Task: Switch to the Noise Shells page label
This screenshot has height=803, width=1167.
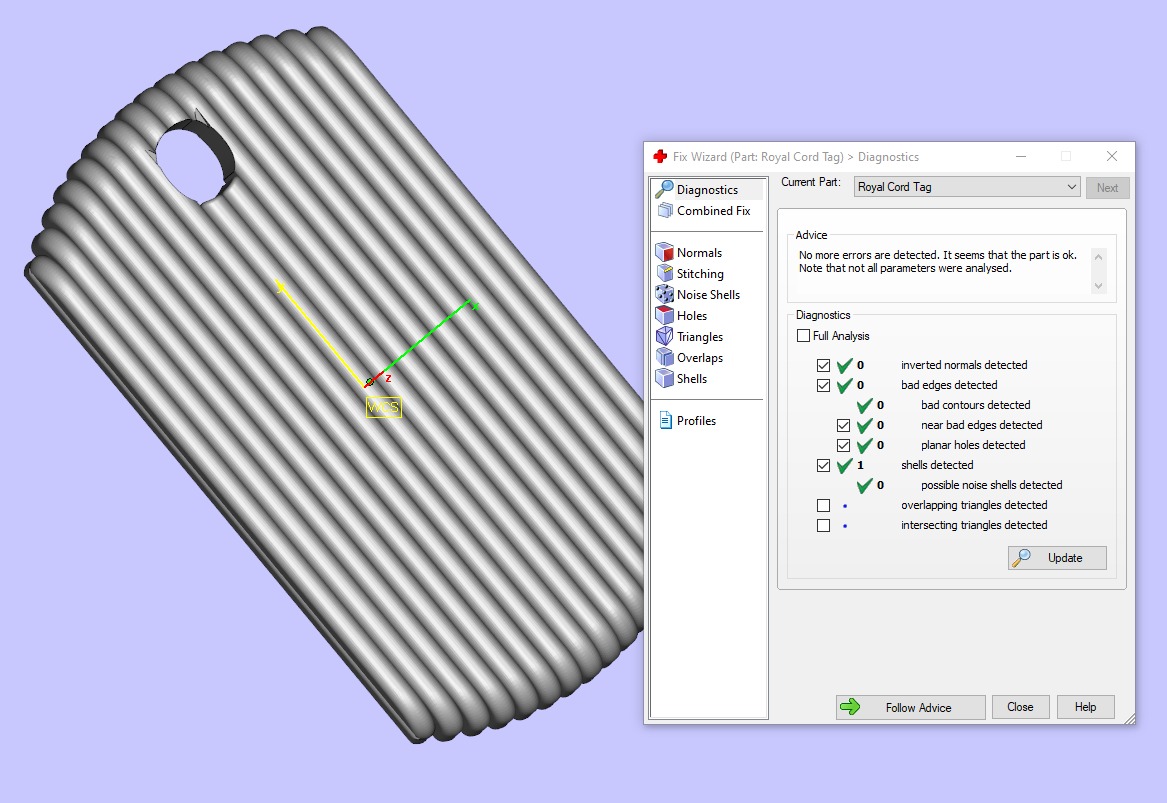Action: click(x=708, y=295)
